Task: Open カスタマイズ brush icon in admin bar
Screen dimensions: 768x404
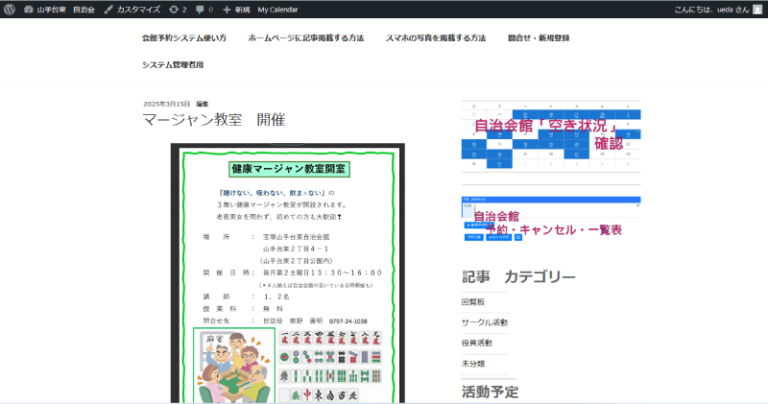Action: pyautogui.click(x=109, y=9)
